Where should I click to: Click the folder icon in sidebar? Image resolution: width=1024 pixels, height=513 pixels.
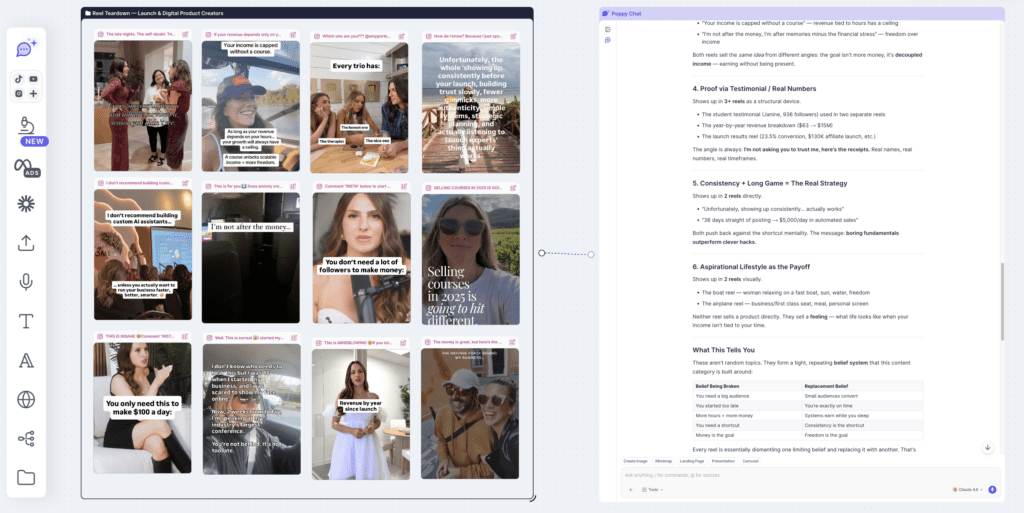(26, 478)
